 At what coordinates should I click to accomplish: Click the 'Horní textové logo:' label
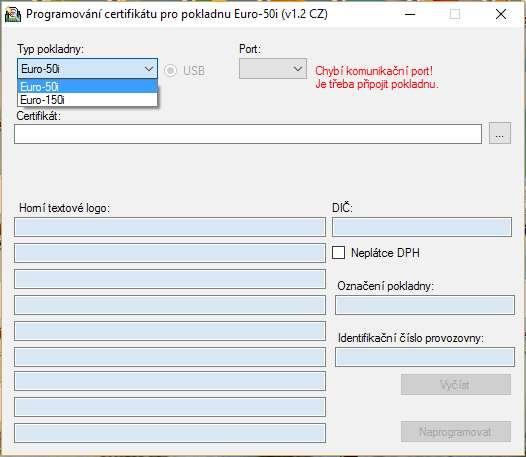click(x=64, y=208)
